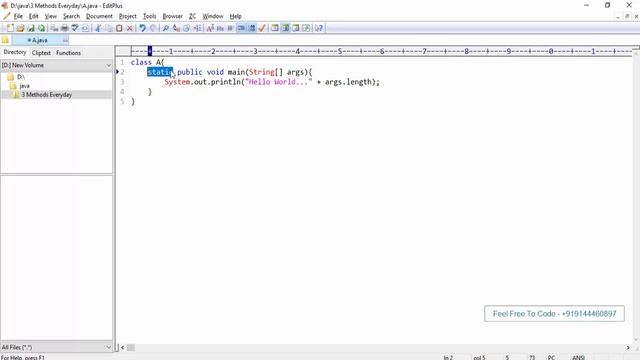Click the red check mark toolbar icon
Screen dimensions: 640x360
point(262,28)
